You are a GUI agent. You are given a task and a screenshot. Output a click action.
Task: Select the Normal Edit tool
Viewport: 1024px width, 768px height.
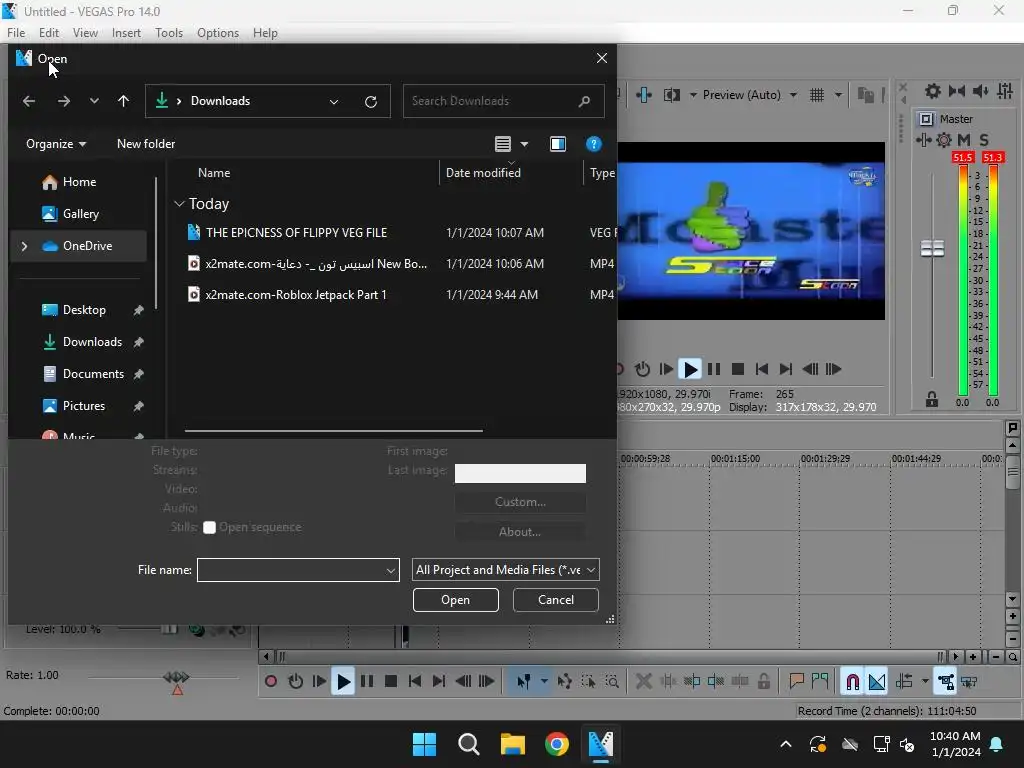[524, 682]
